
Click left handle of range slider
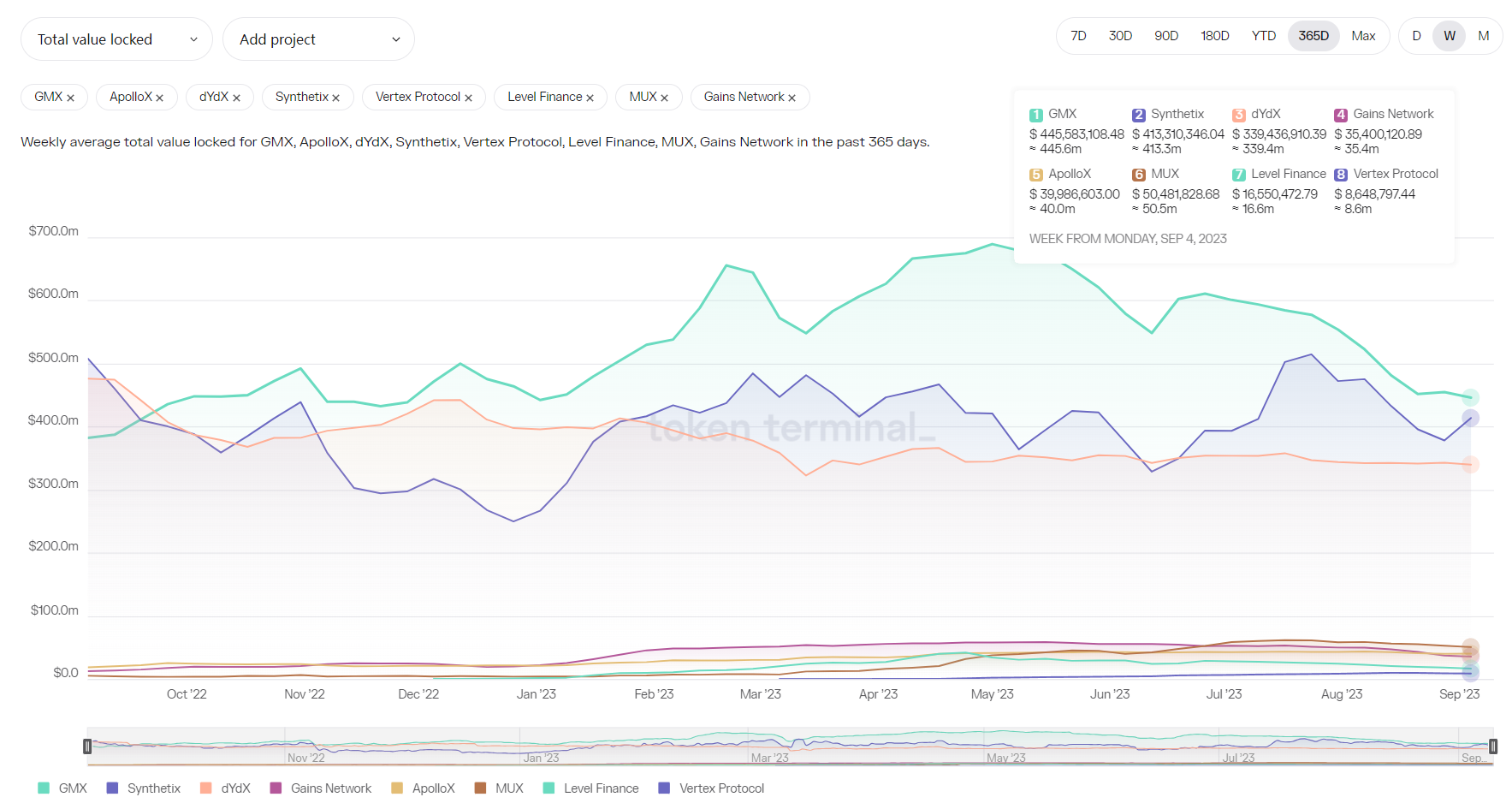[87, 747]
